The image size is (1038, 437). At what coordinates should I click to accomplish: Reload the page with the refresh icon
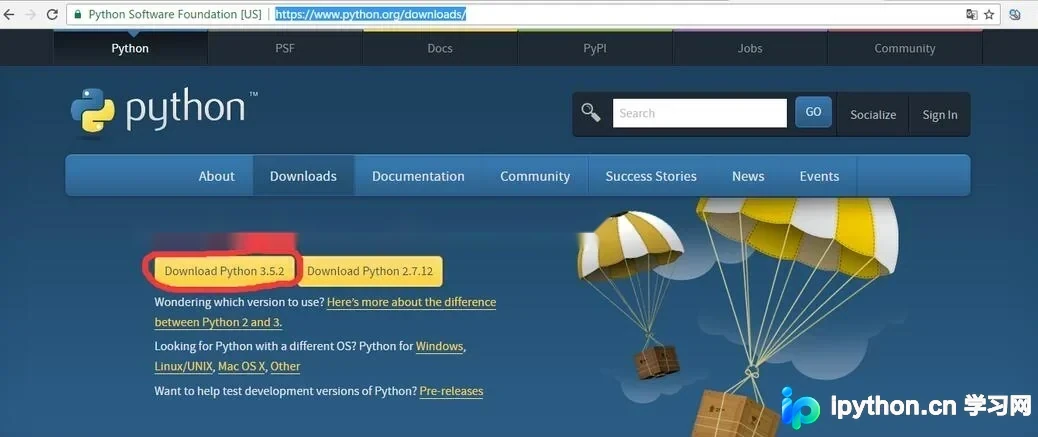point(52,14)
